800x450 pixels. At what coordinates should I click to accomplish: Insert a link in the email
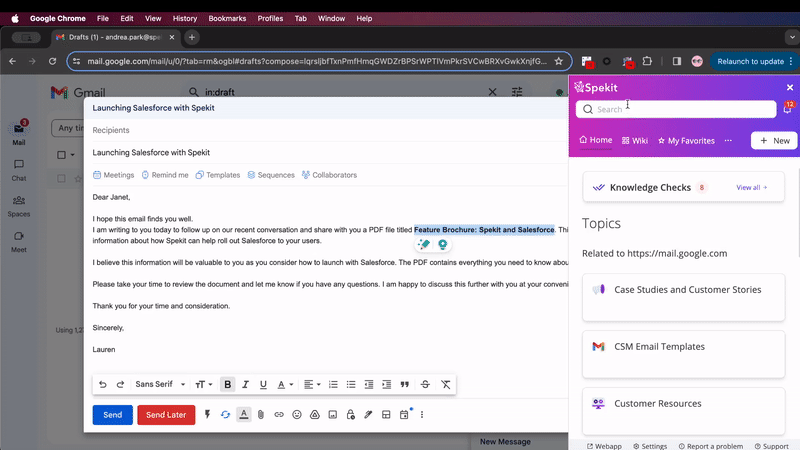(279, 415)
